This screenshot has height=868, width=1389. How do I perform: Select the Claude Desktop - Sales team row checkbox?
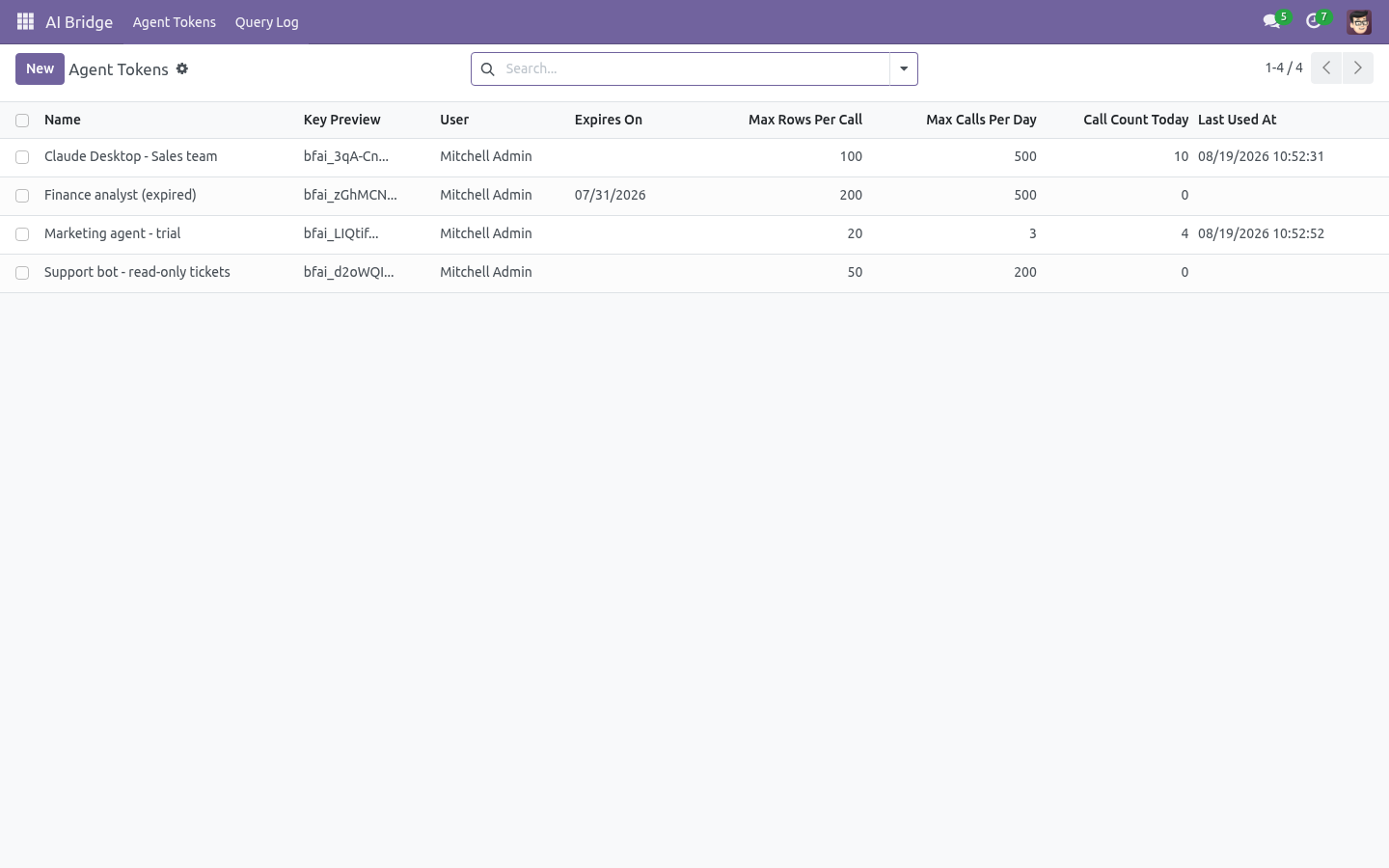coord(22,157)
